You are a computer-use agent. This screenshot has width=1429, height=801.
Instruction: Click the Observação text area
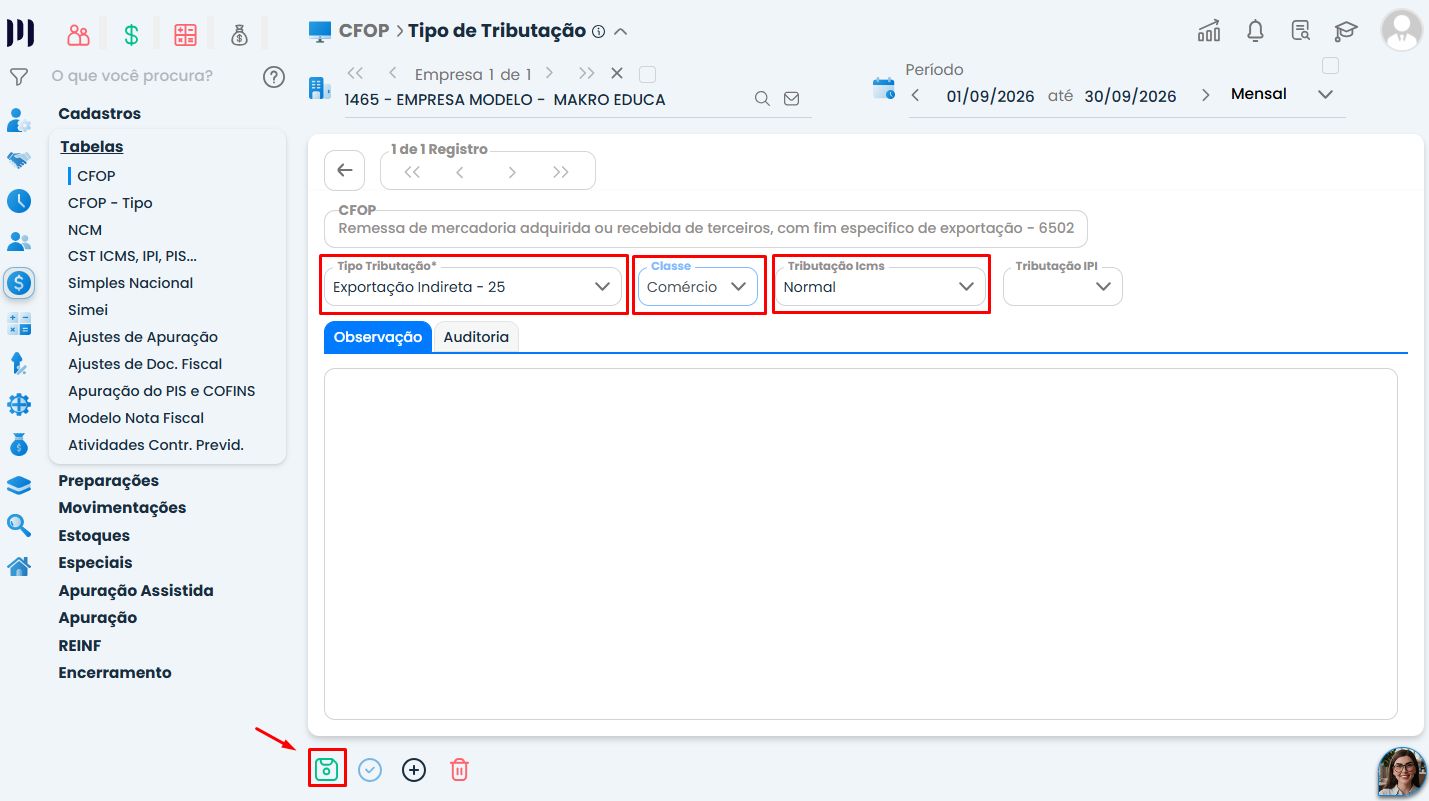click(x=861, y=544)
